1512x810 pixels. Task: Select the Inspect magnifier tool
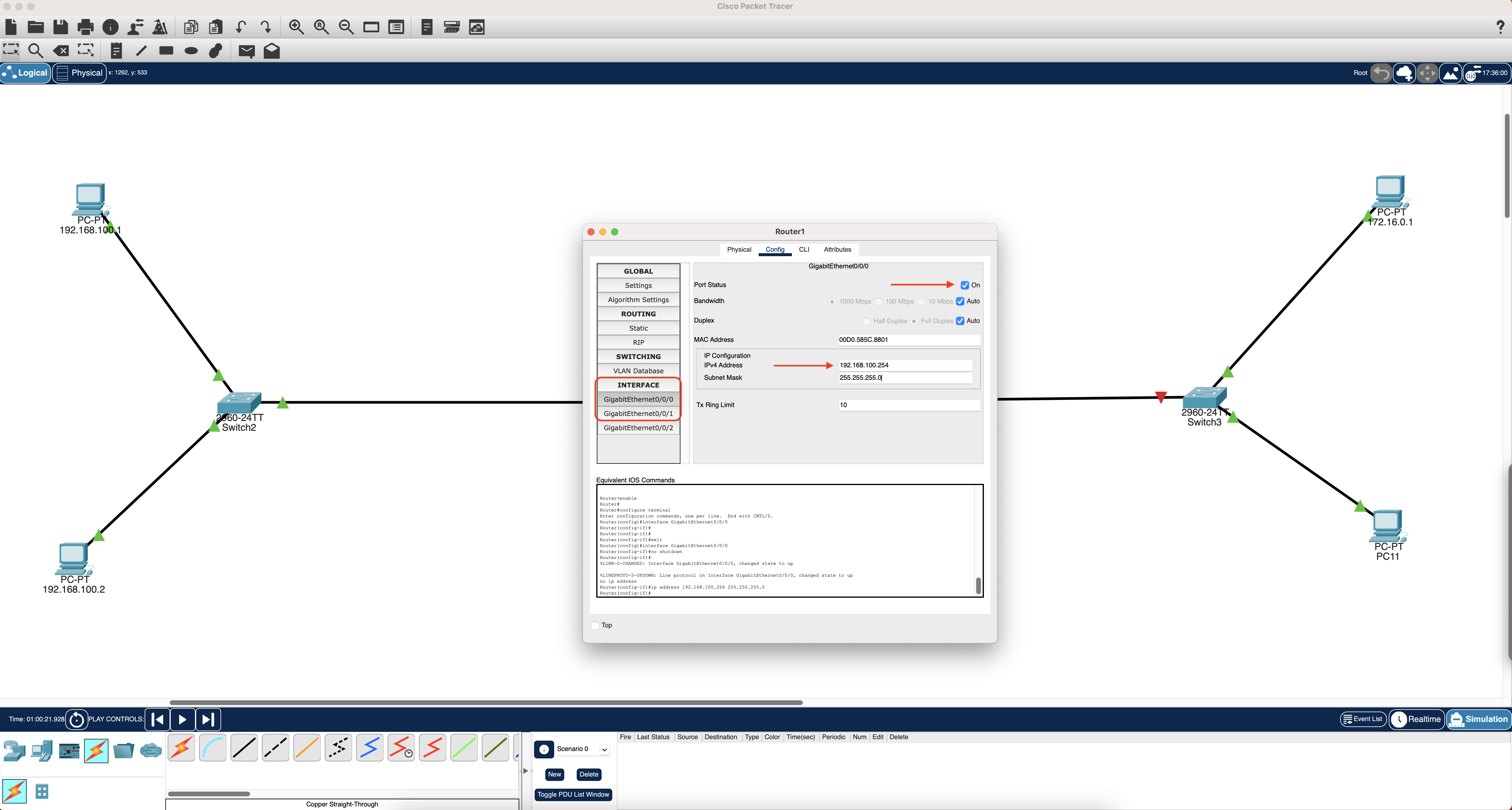click(x=36, y=51)
